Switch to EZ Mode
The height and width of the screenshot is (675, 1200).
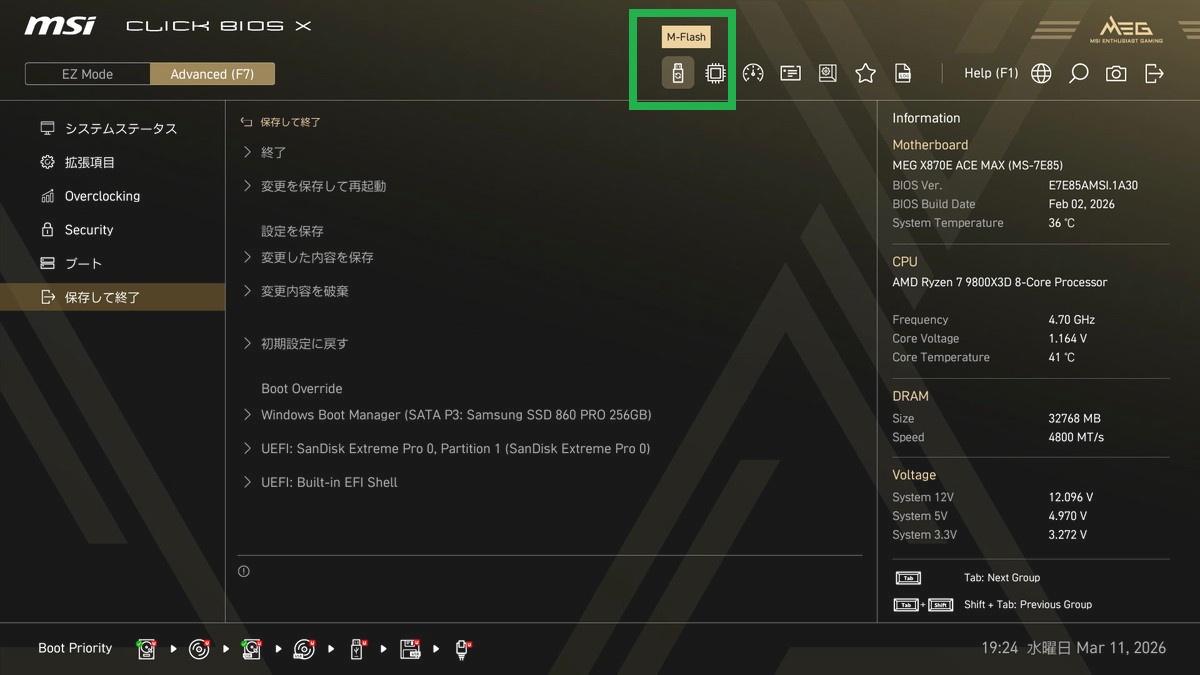tap(88, 74)
